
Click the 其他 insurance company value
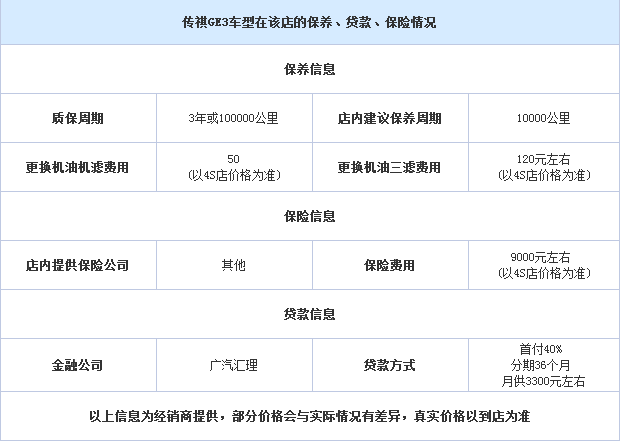[234, 266]
